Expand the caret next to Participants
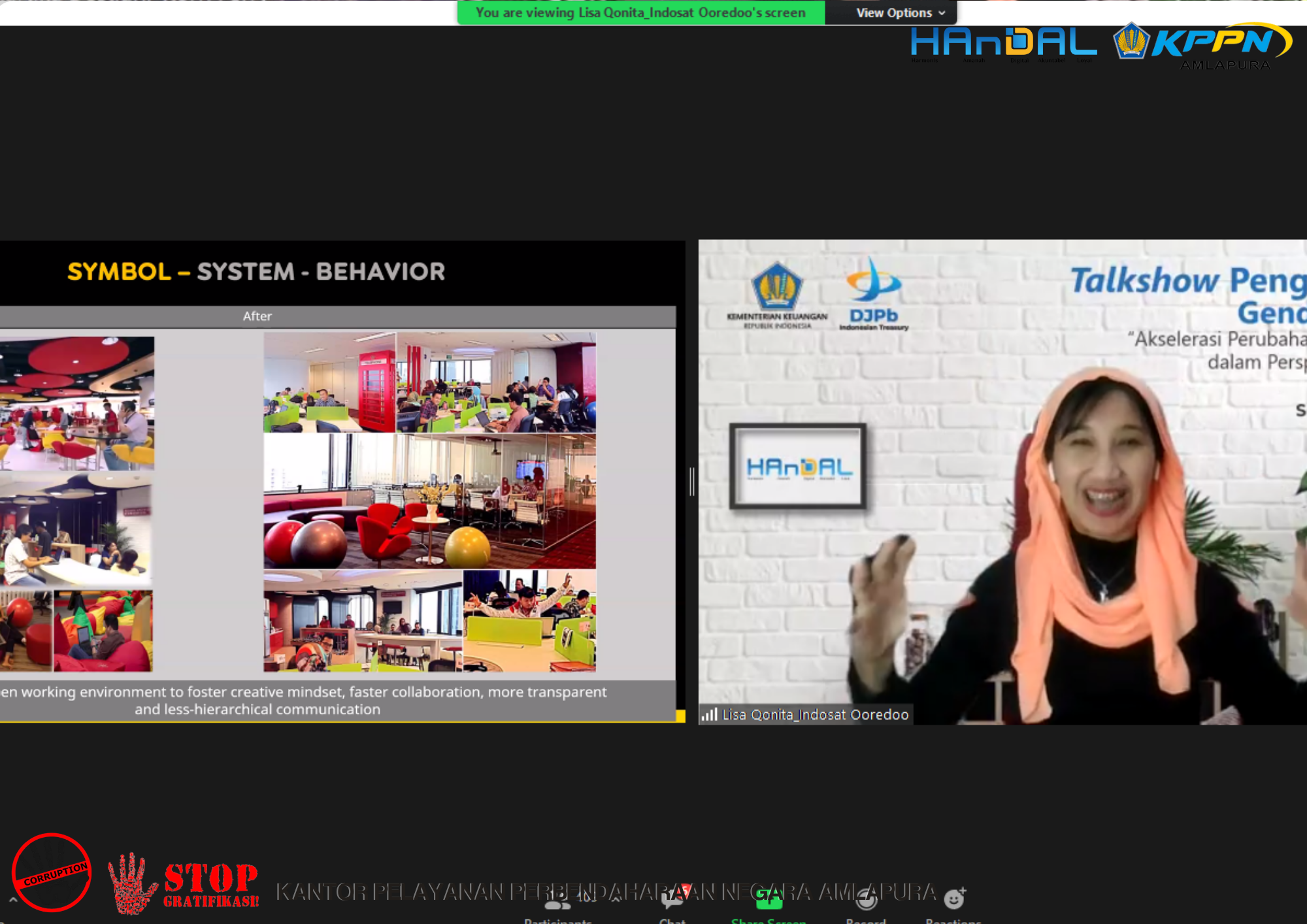Viewport: 1307px width, 924px height. [x=615, y=899]
